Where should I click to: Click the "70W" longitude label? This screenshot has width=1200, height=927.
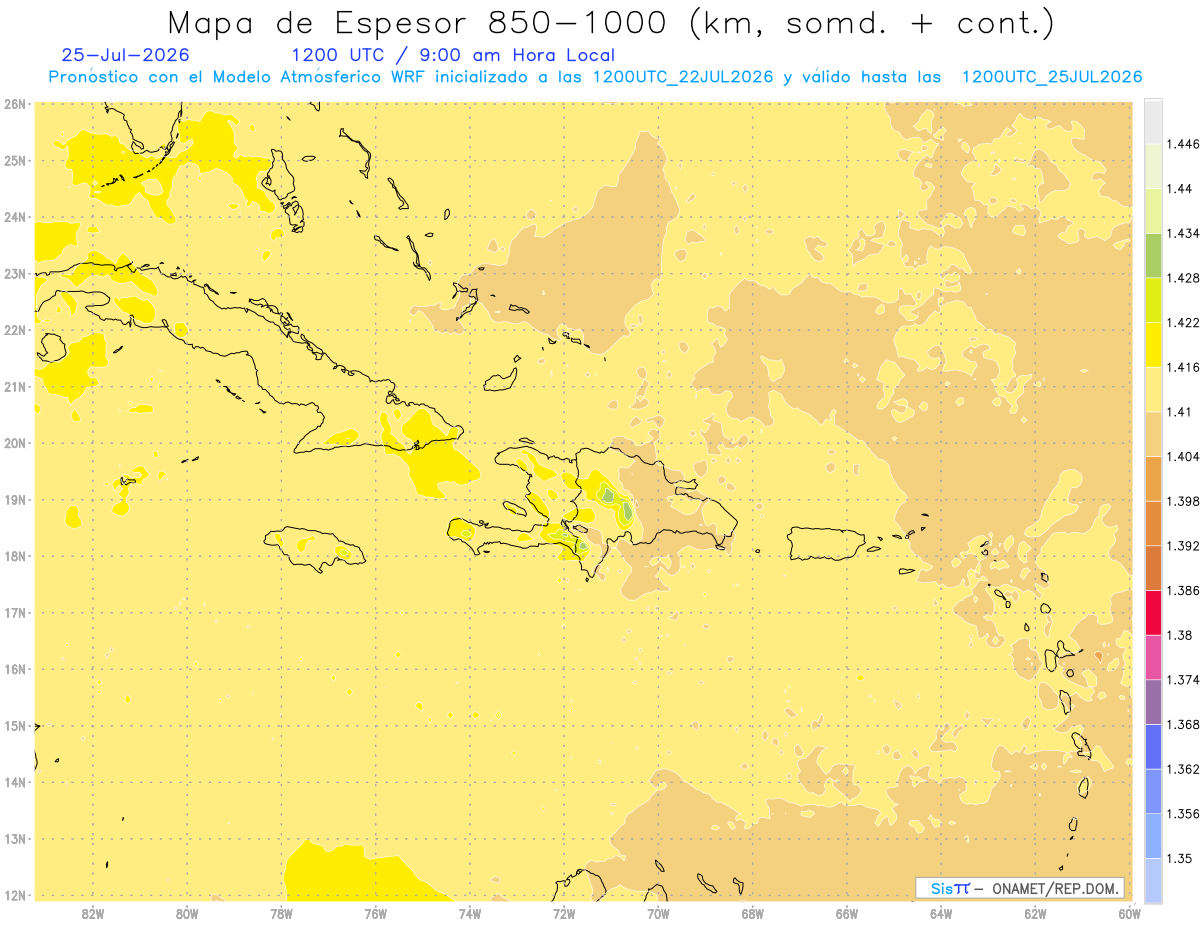tap(658, 913)
